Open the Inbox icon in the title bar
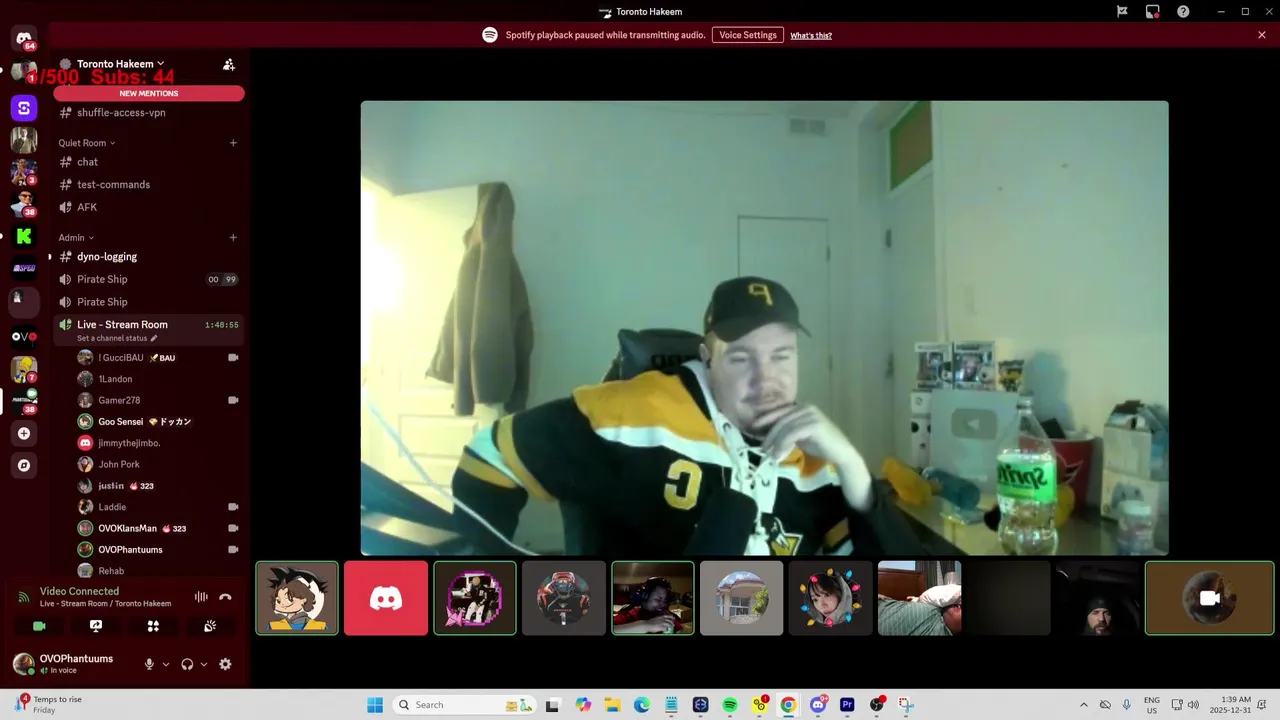The image size is (1280, 720). point(1153,11)
